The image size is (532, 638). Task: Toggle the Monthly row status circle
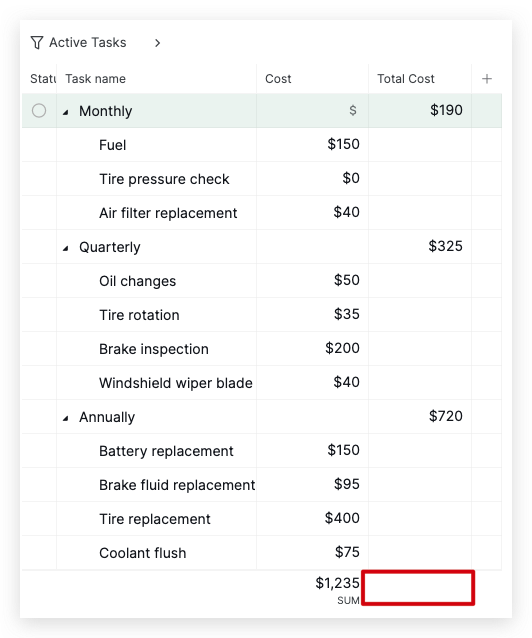39,111
